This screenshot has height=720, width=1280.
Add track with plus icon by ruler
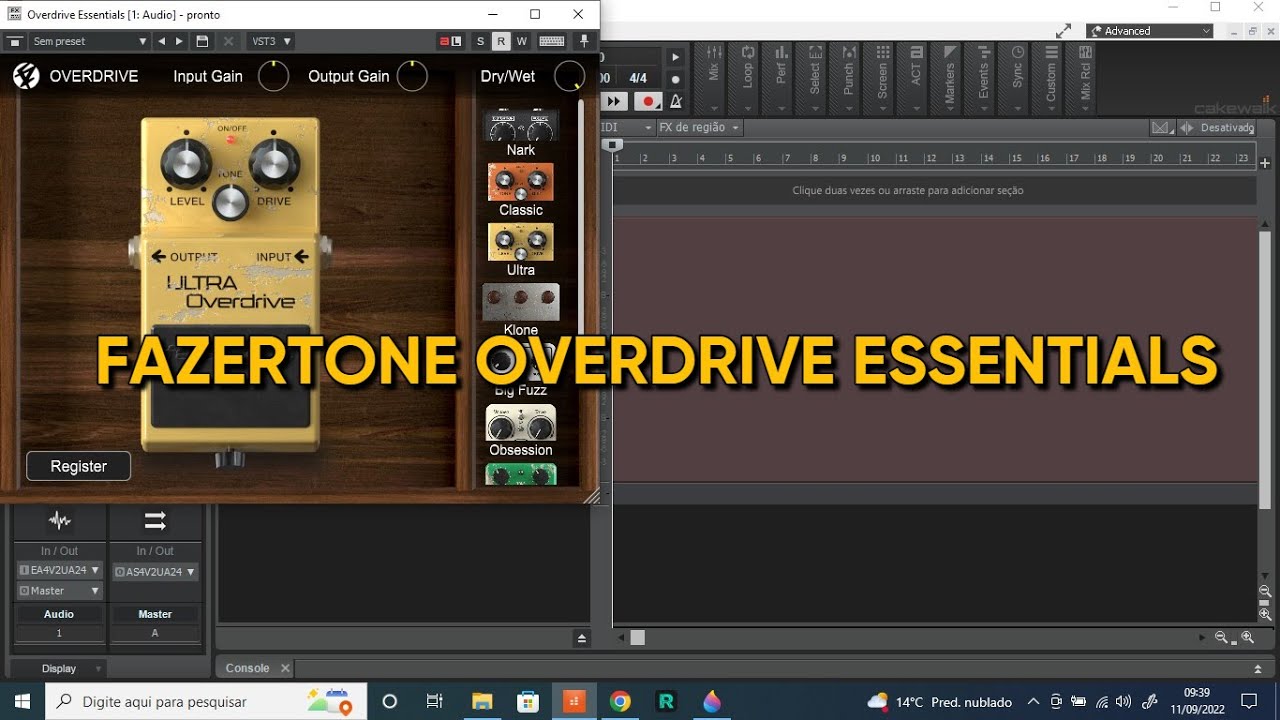(x=1265, y=163)
